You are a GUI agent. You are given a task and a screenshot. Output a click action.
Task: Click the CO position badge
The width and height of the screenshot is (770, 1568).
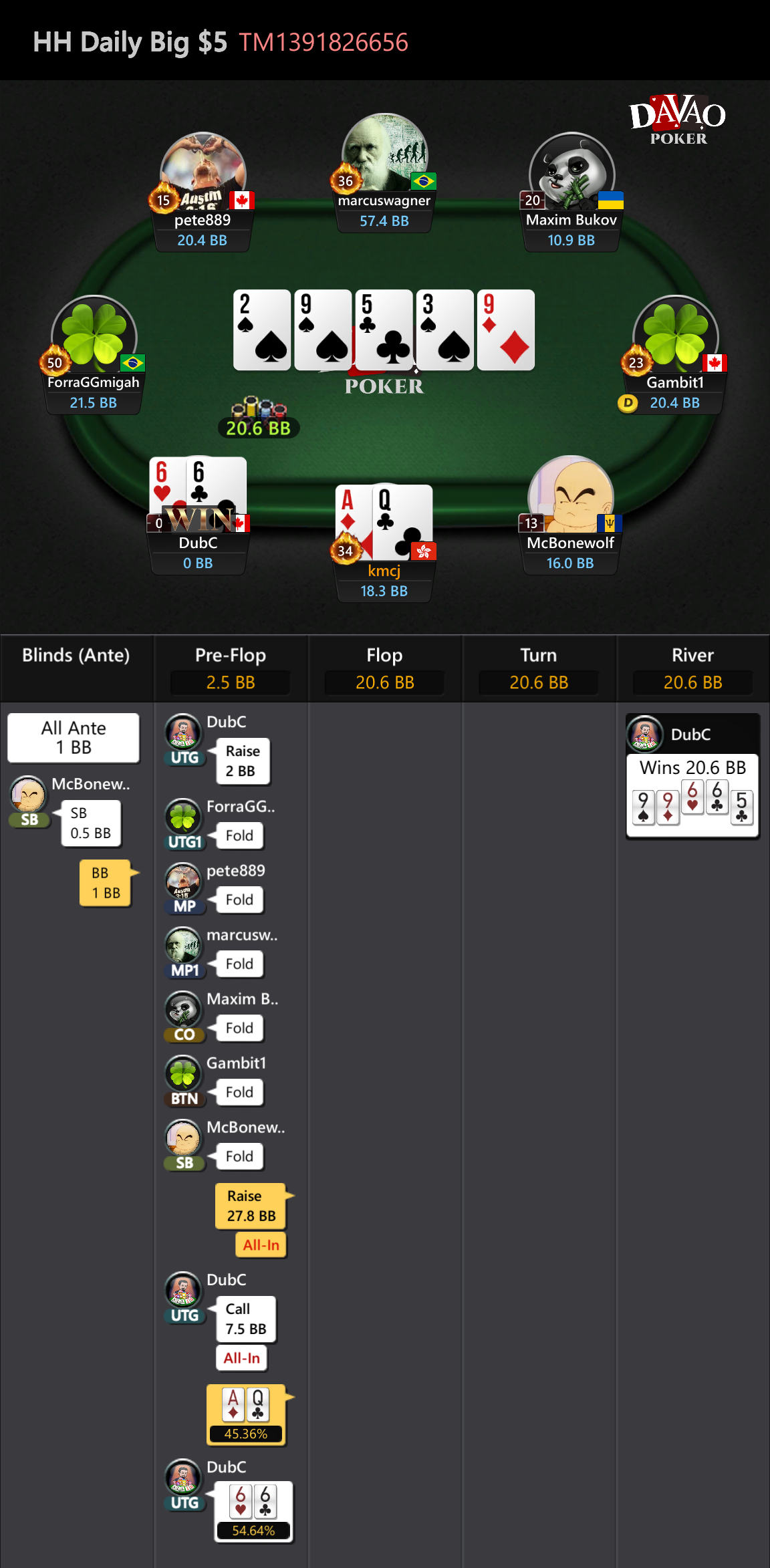pyautogui.click(x=184, y=1035)
